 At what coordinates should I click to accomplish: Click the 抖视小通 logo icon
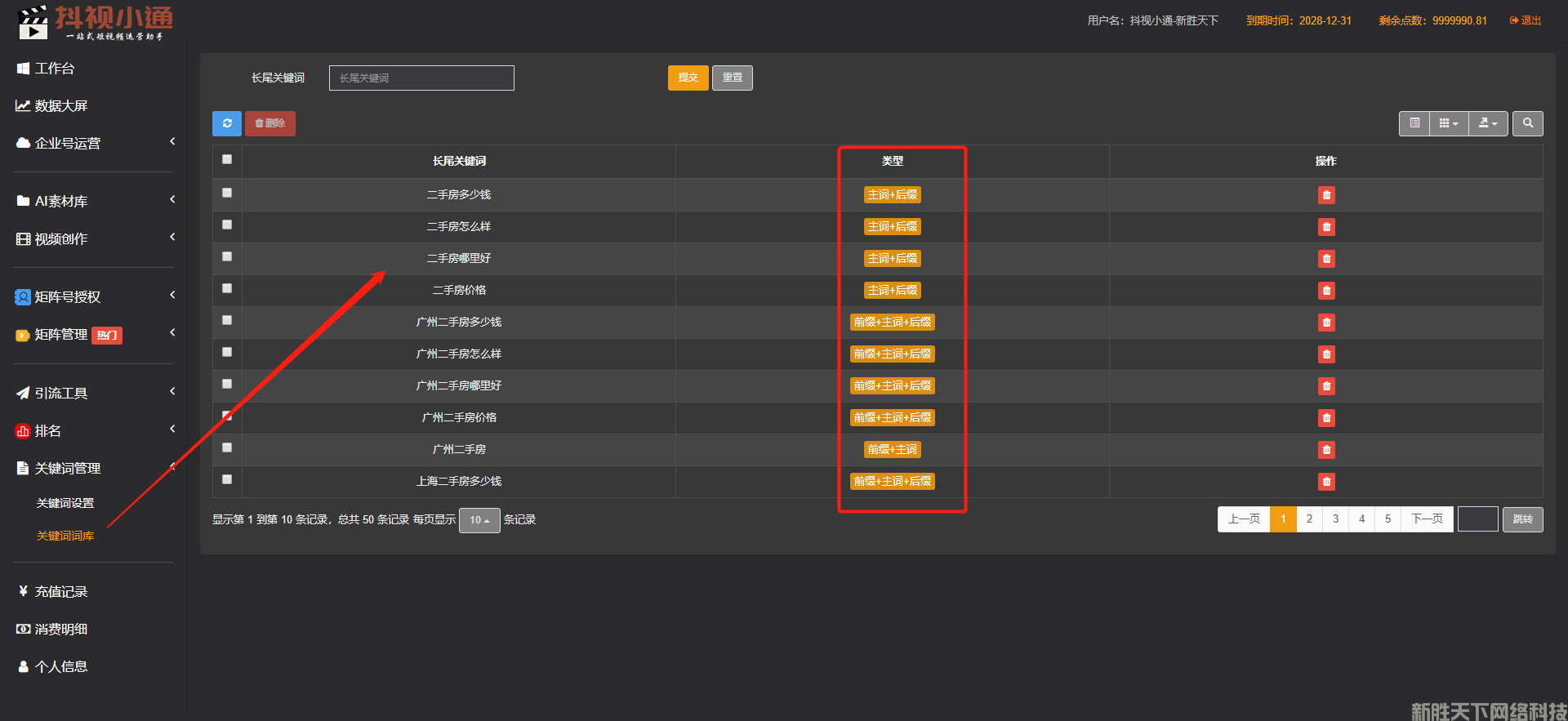[x=33, y=22]
